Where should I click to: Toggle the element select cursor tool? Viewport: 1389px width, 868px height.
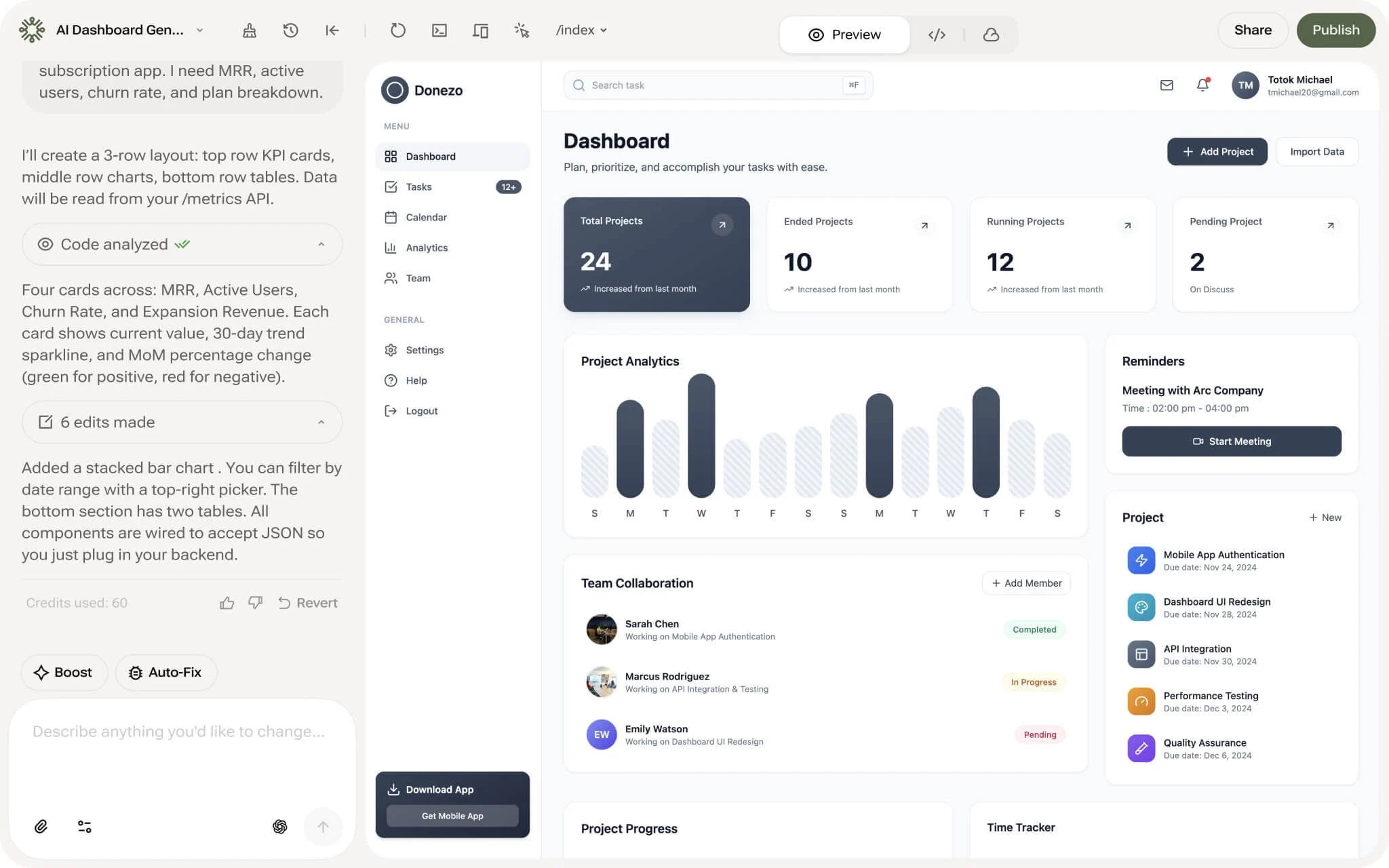pyautogui.click(x=522, y=30)
